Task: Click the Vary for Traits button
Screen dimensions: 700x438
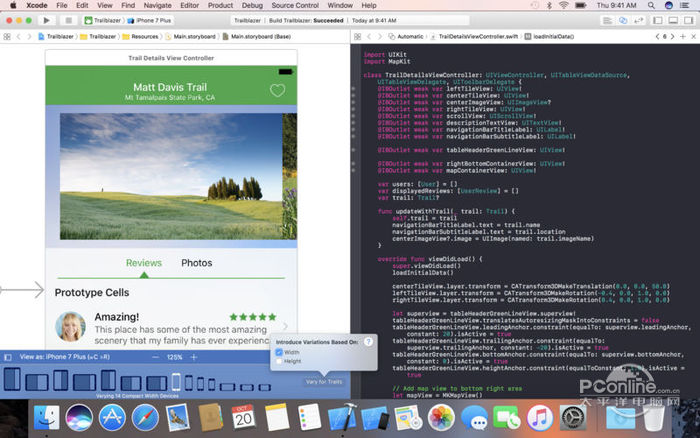Action: coord(323,382)
